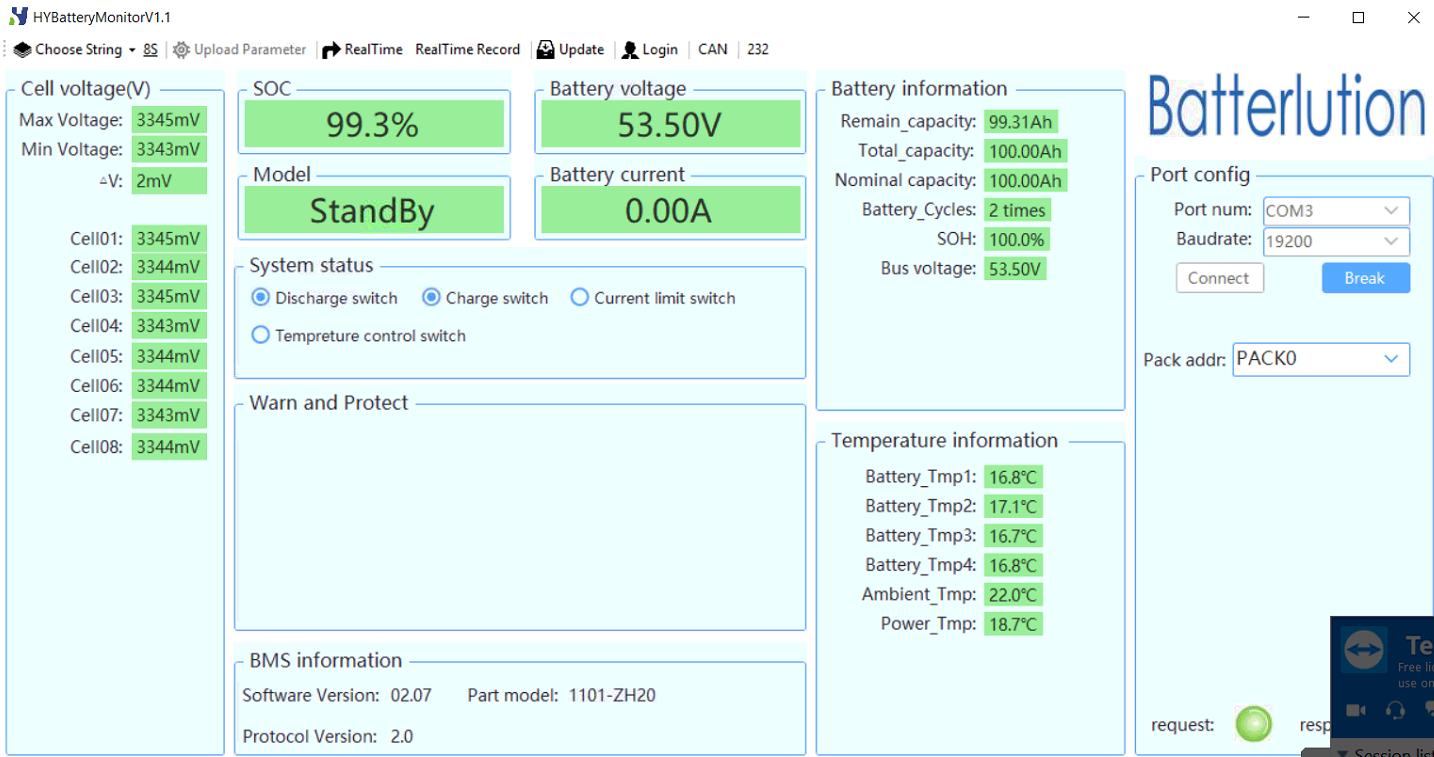Click the blue Break button
The image size is (1434, 757).
point(1365,278)
